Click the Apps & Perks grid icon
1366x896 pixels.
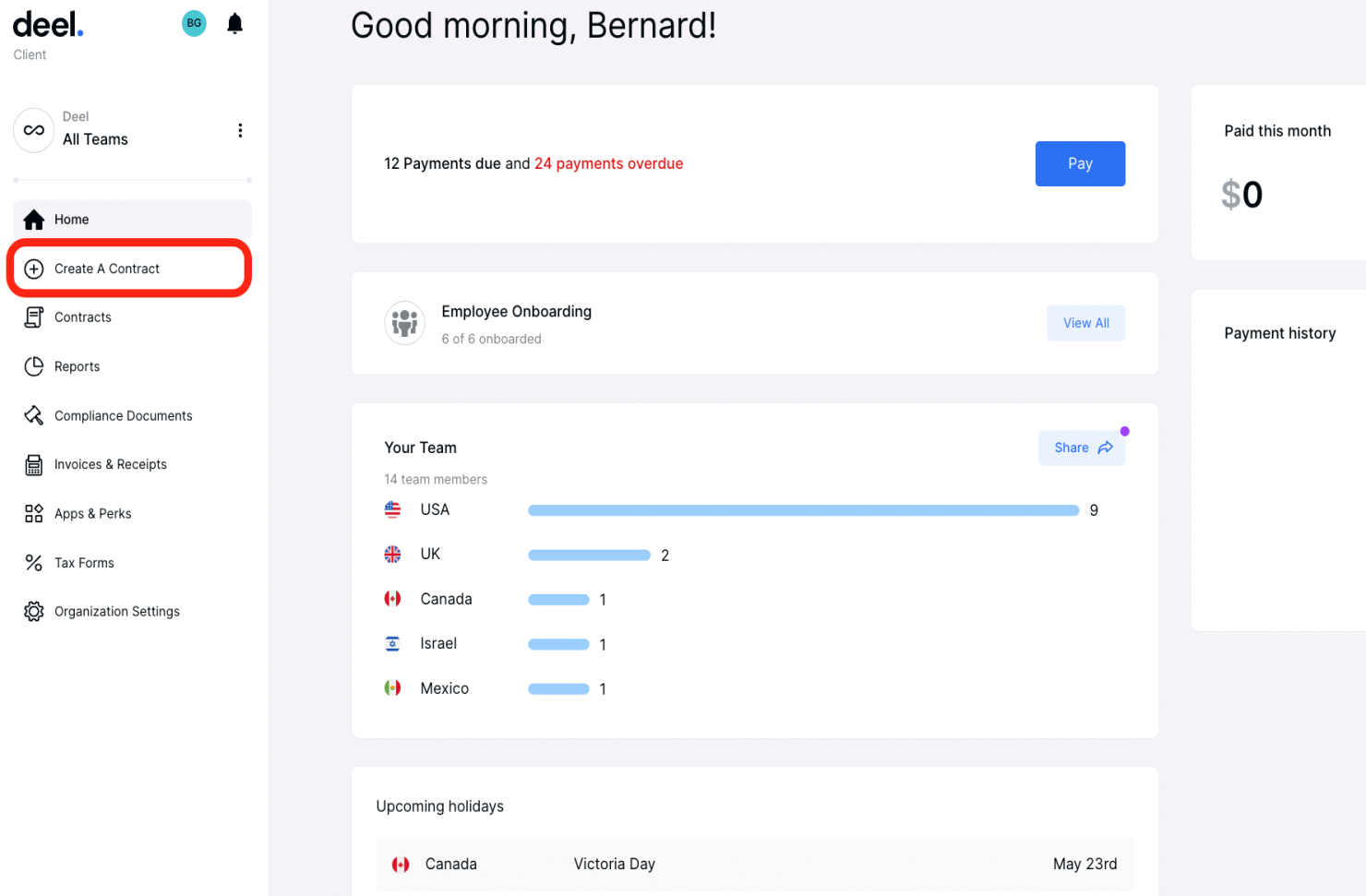pos(34,514)
